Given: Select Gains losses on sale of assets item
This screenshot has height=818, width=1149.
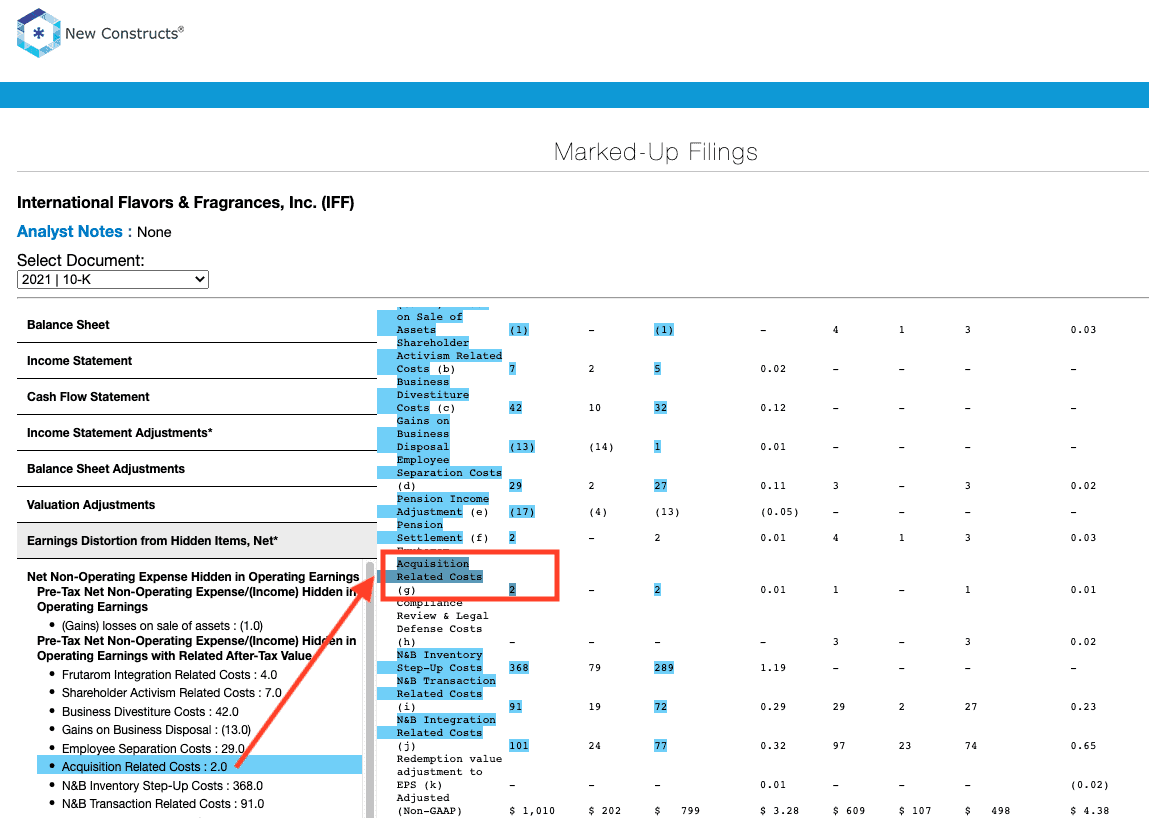Looking at the screenshot, I should 162,626.
